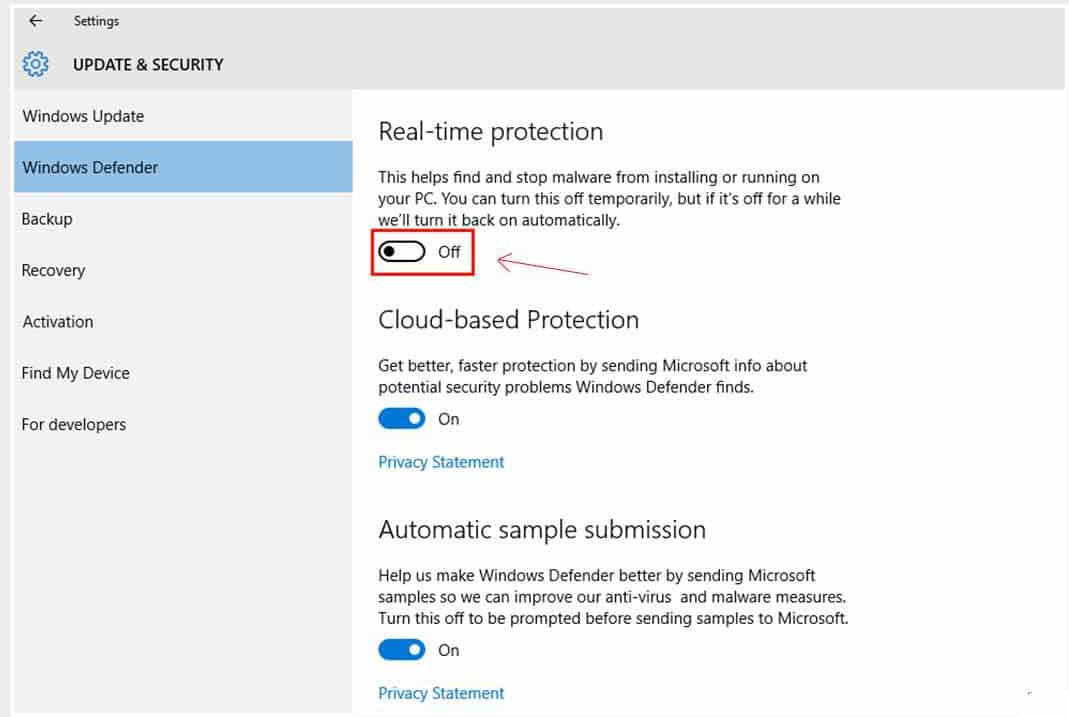Click the 'Get better, faster protection' description
This screenshot has height=717, width=1069.
pyautogui.click(x=592, y=376)
